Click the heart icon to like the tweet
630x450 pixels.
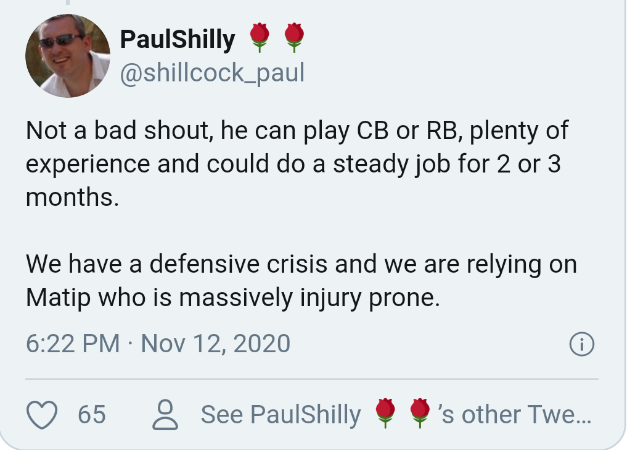tap(42, 414)
